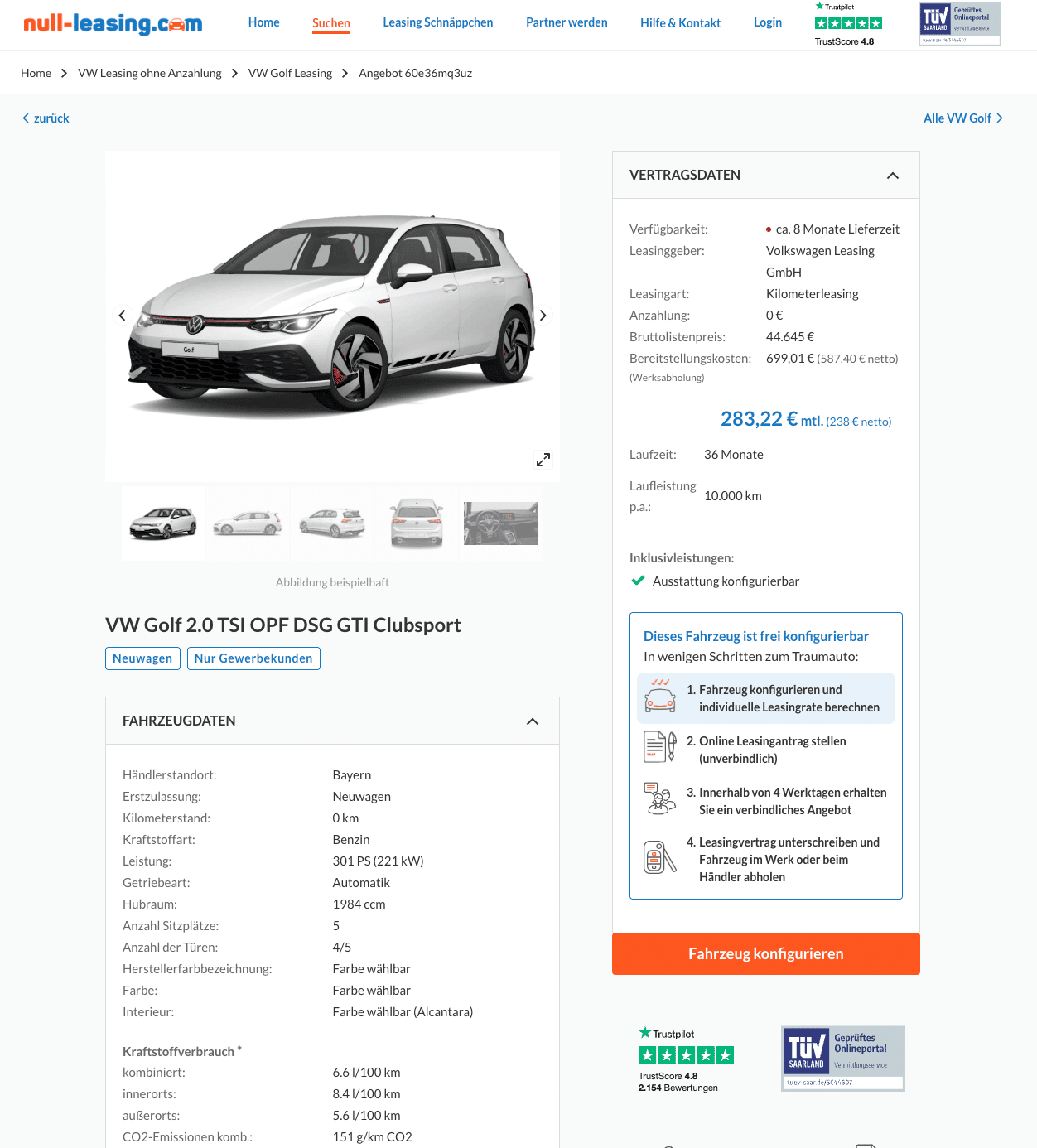Click the Fahrzeug konfigurieren button

point(766,953)
